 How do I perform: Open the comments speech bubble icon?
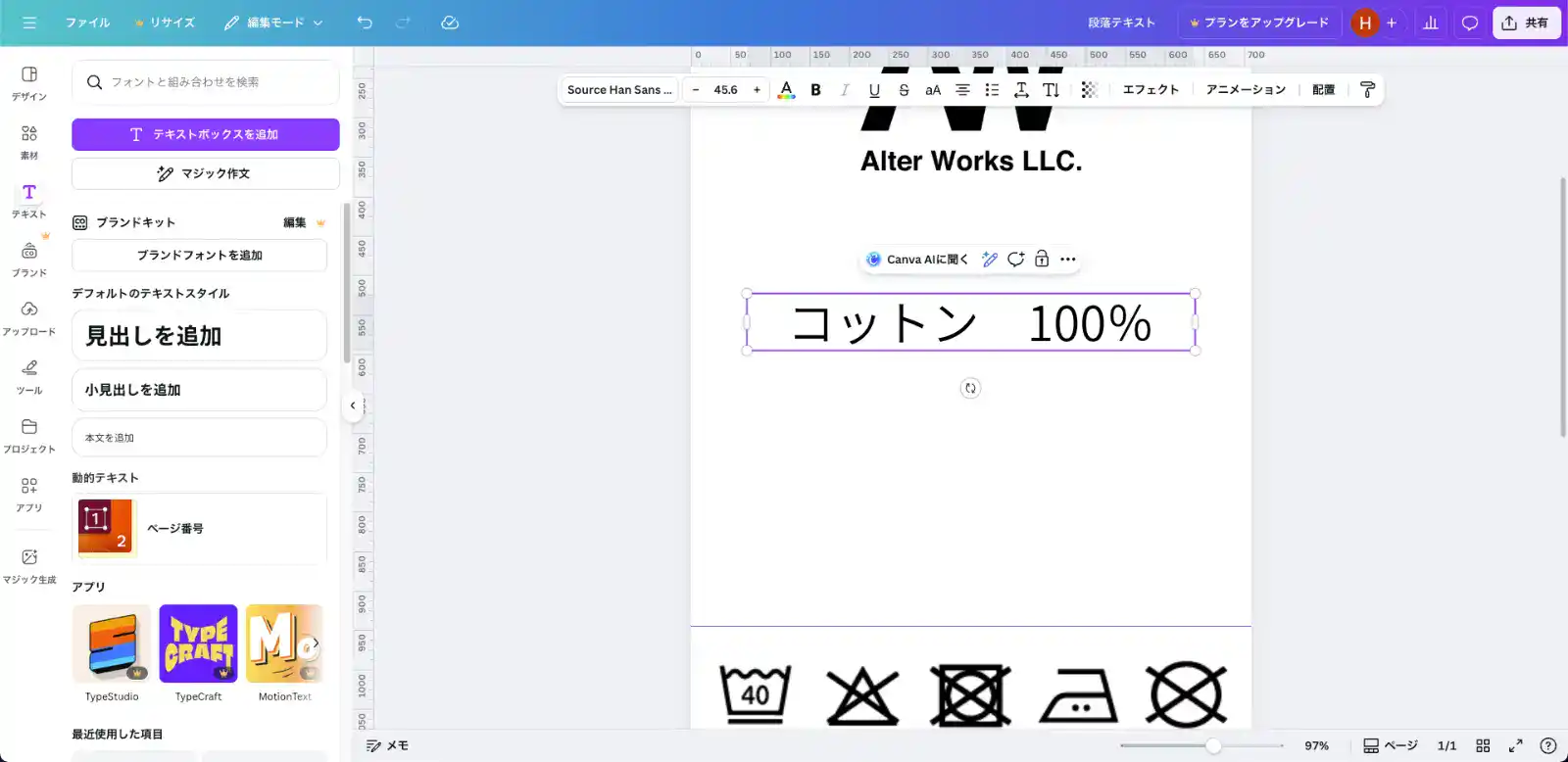point(1469,23)
